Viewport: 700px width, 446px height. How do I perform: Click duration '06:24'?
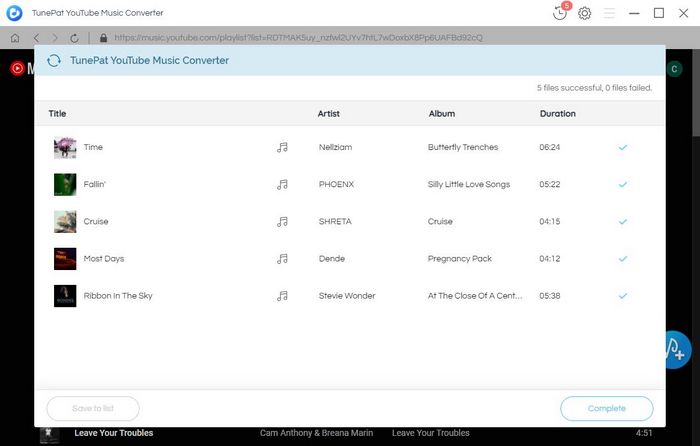pos(550,147)
